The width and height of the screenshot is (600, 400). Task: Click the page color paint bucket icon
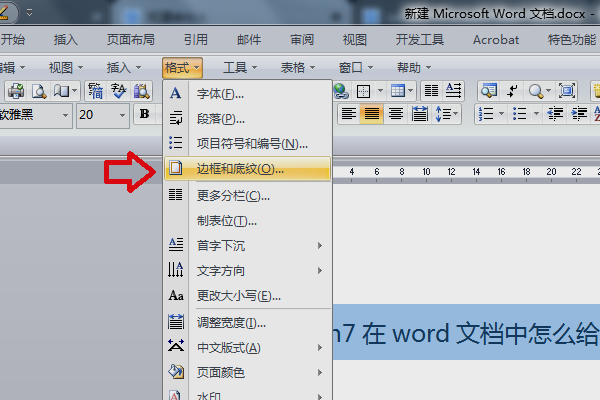point(176,371)
